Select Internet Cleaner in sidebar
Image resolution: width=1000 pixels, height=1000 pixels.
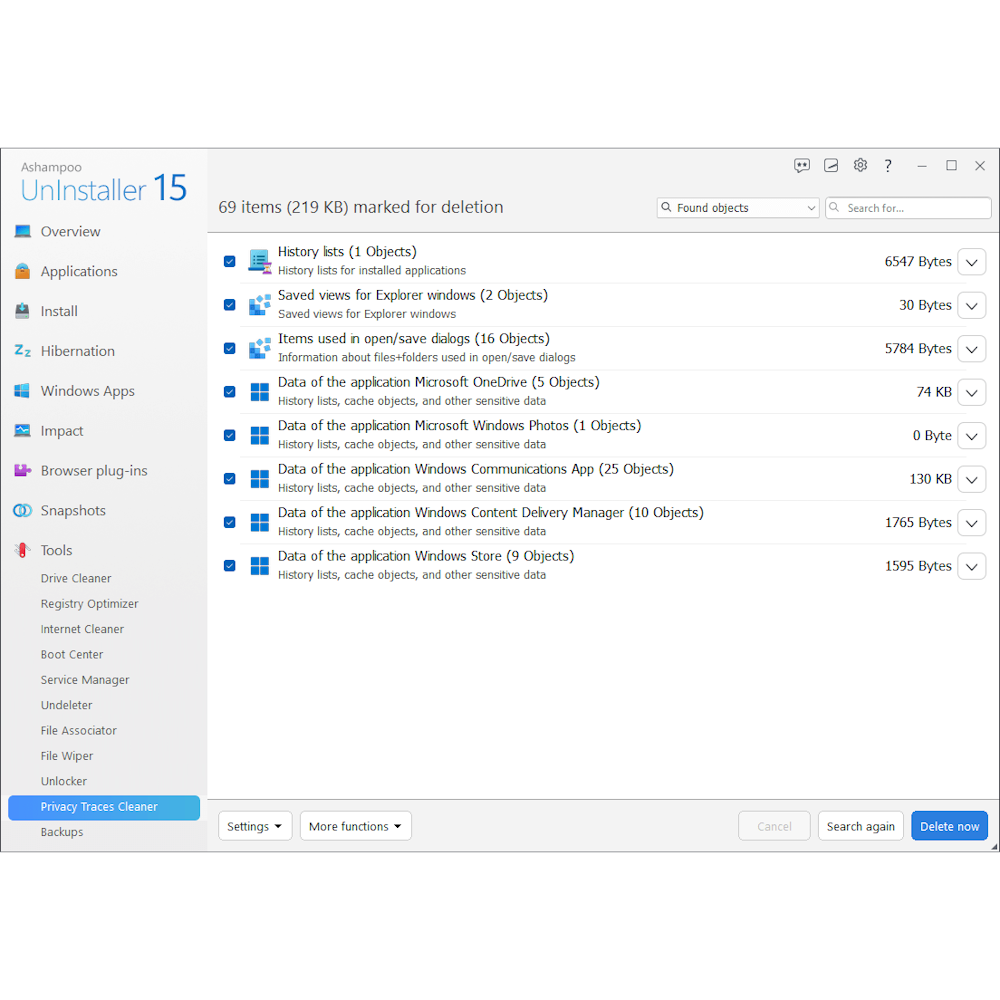[x=82, y=629]
